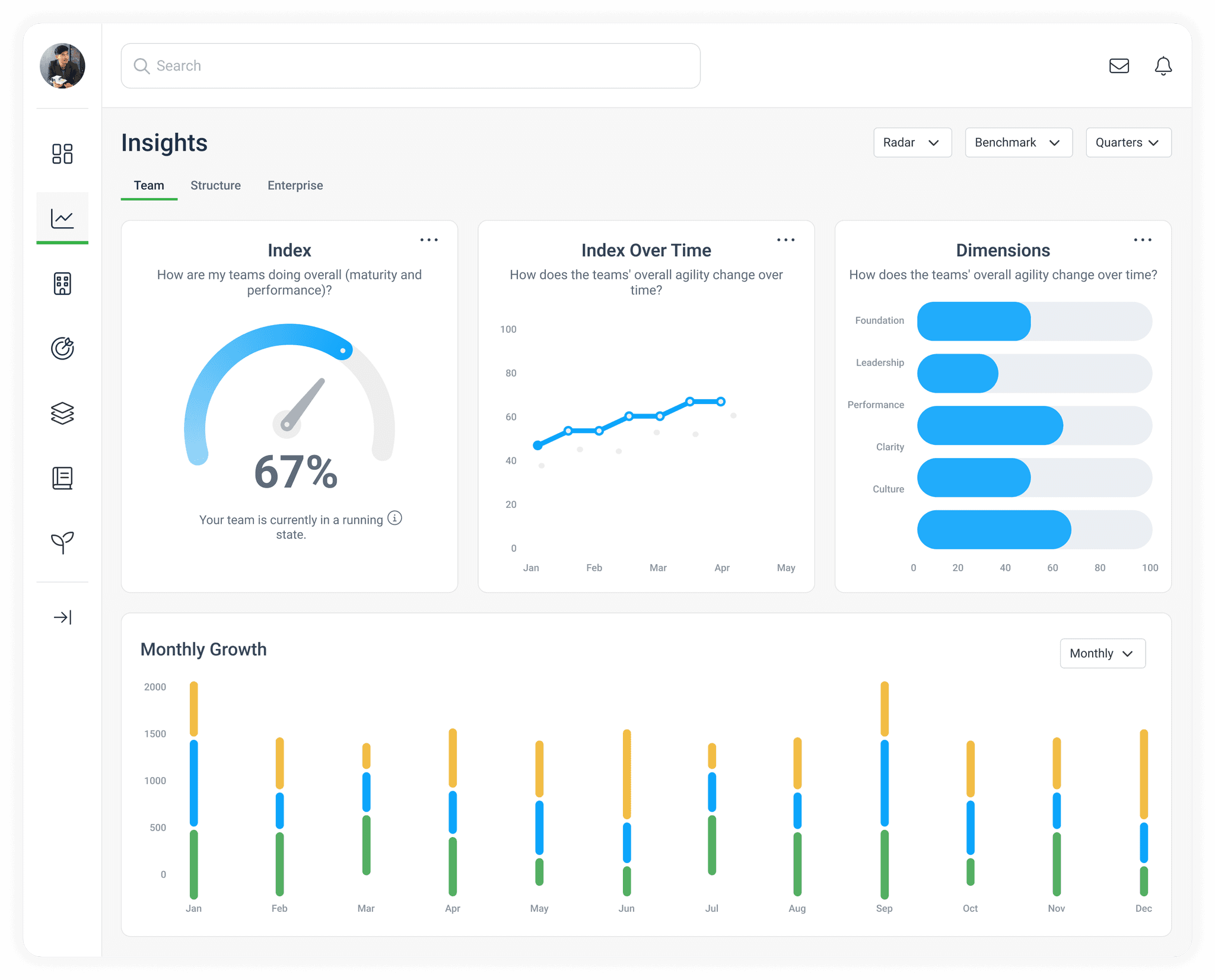
Task: Open the dashboard grid icon in sidebar
Action: 62,154
